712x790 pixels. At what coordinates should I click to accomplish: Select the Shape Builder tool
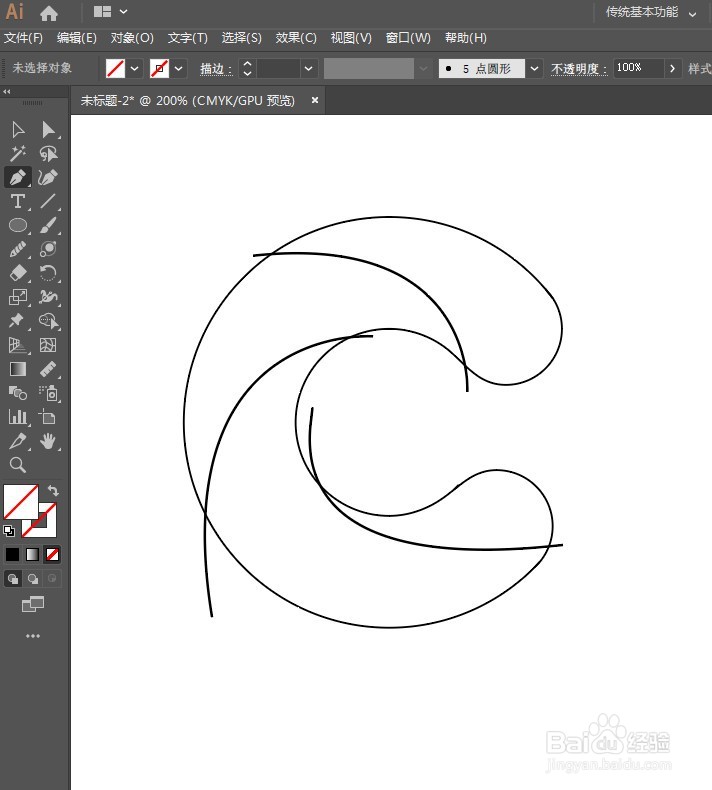click(x=48, y=321)
